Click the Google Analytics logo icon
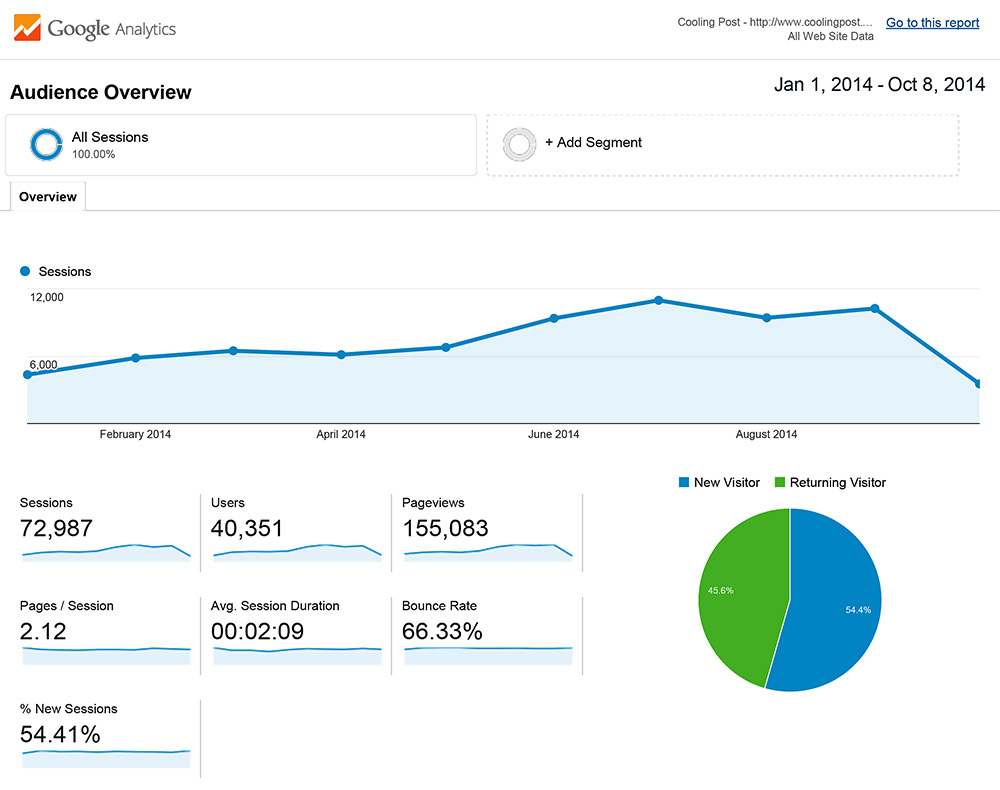This screenshot has width=1000, height=790. [x=28, y=28]
